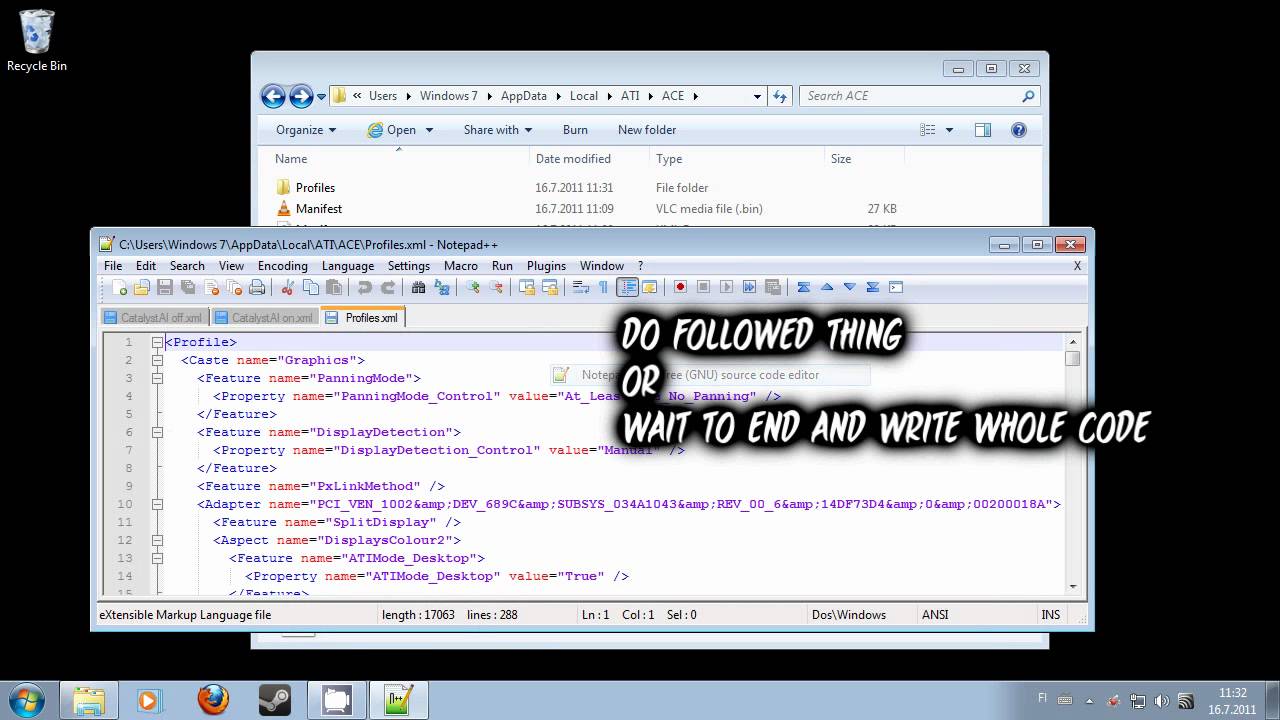The width and height of the screenshot is (1280, 720).
Task: Open the view options dropdown arrow in Explorer
Action: [949, 130]
